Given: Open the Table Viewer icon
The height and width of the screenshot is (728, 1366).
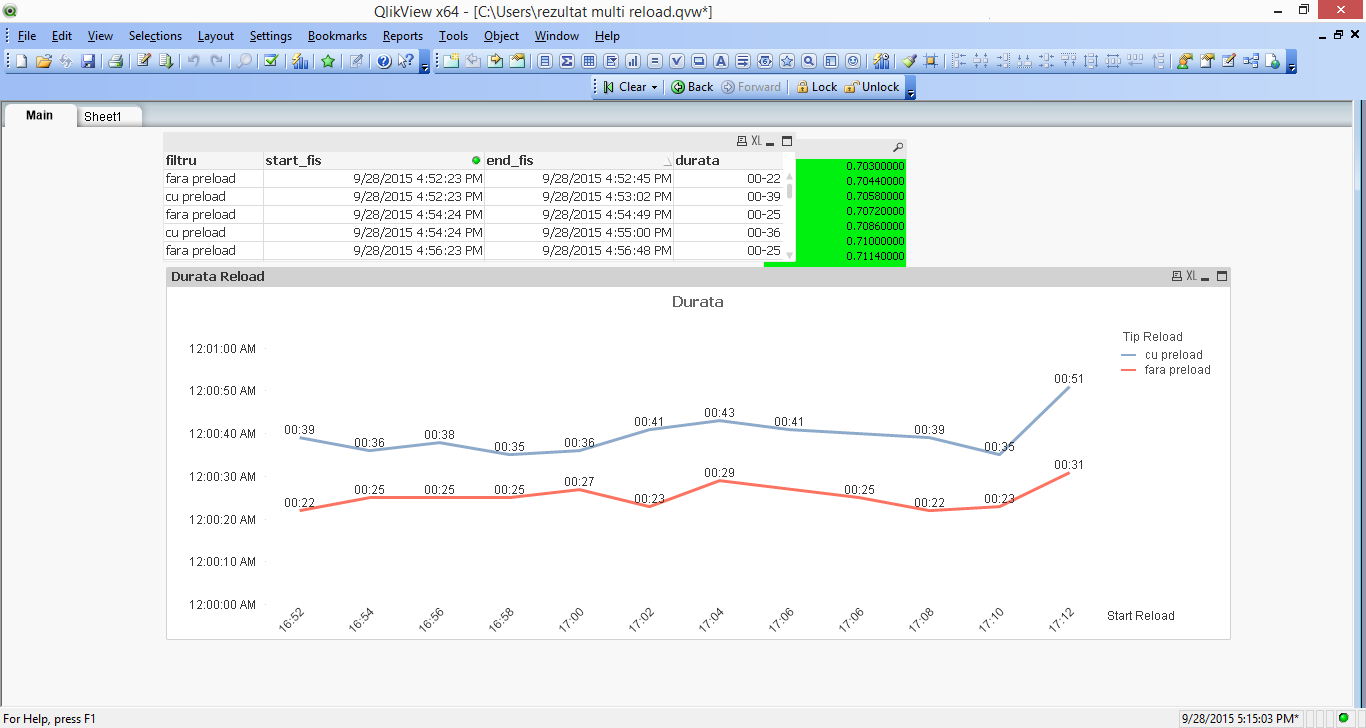Looking at the screenshot, I should click(x=1251, y=61).
